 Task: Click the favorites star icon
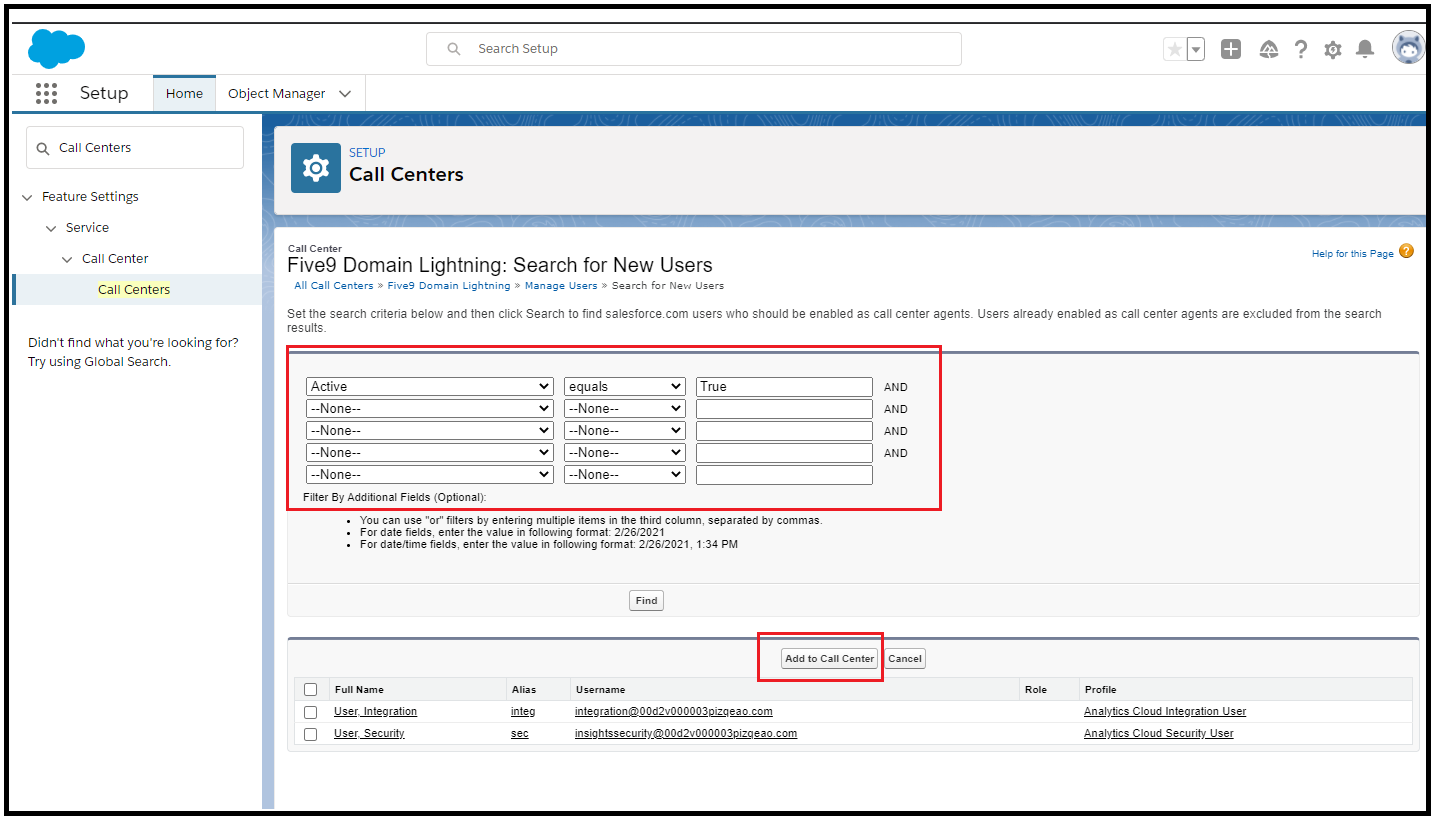[x=1174, y=49]
